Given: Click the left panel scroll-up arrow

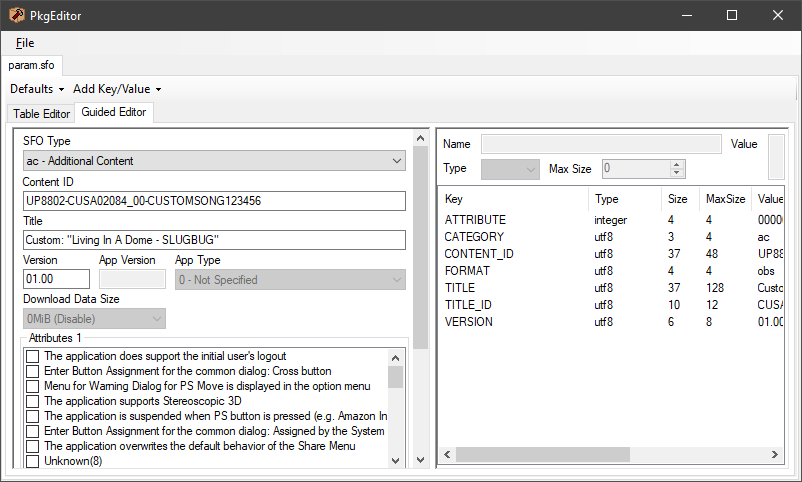Looking at the screenshot, I should point(420,138).
